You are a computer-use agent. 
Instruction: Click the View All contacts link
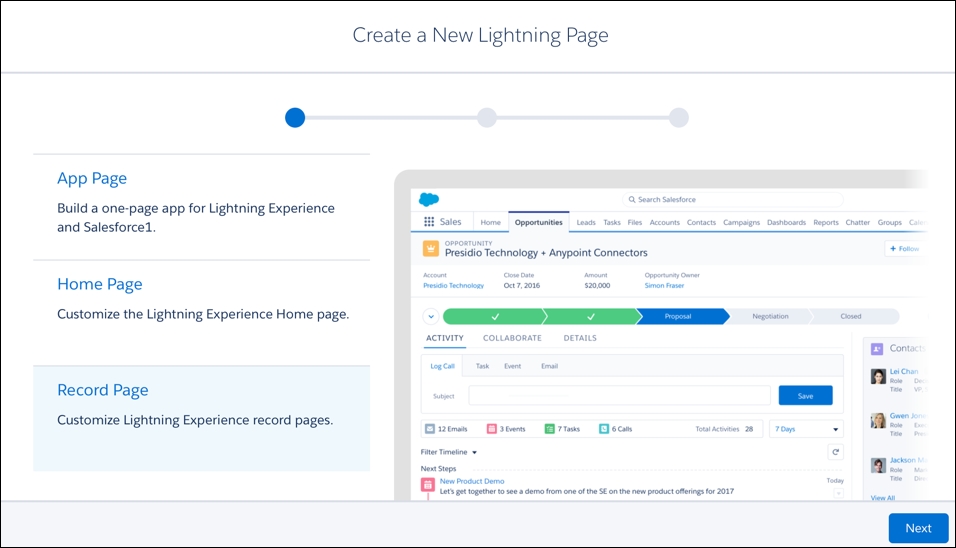pos(883,498)
